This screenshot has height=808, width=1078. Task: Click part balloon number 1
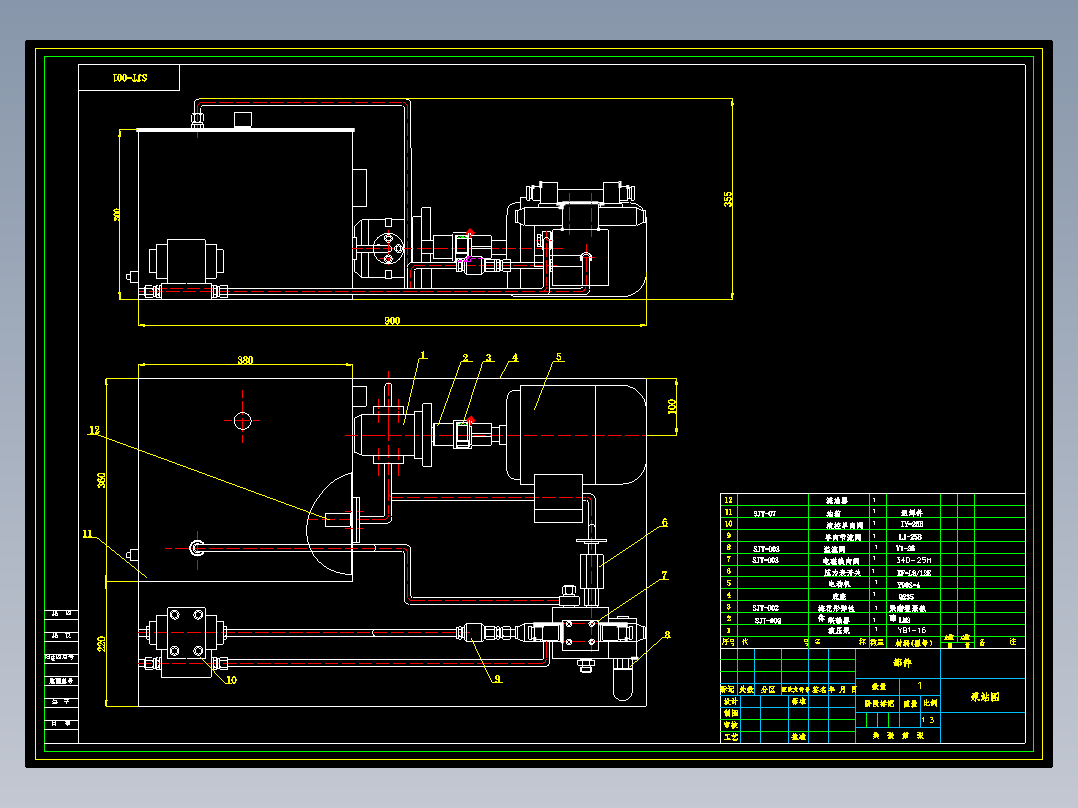423,356
